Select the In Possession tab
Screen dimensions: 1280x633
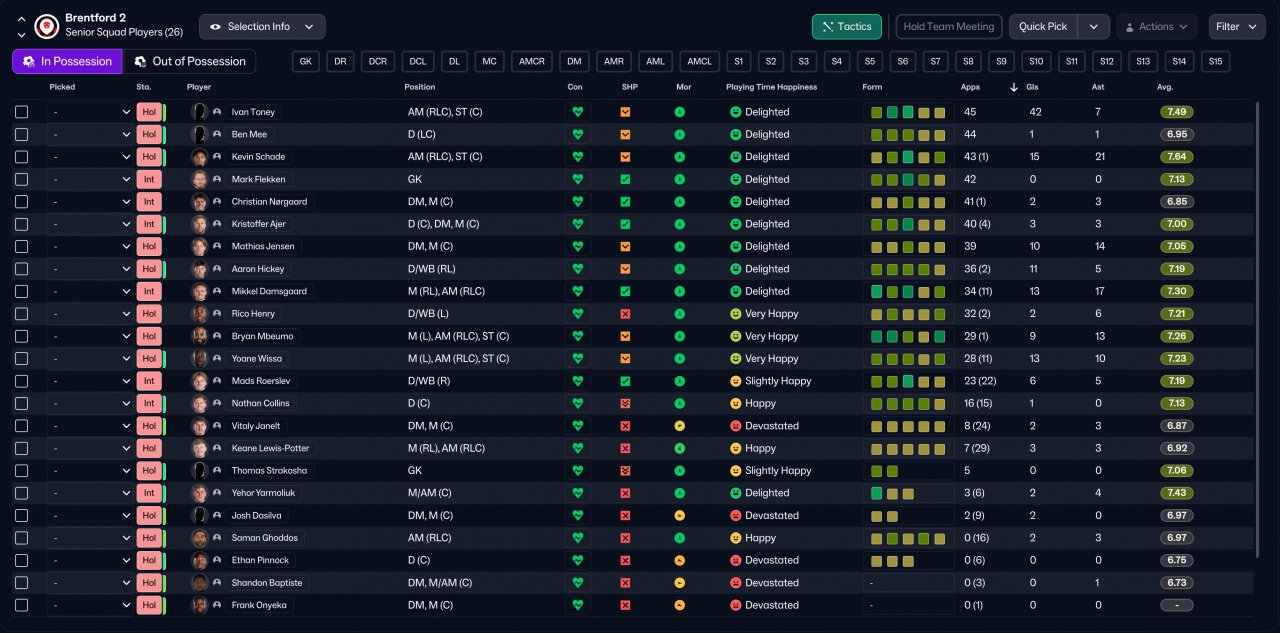point(67,62)
